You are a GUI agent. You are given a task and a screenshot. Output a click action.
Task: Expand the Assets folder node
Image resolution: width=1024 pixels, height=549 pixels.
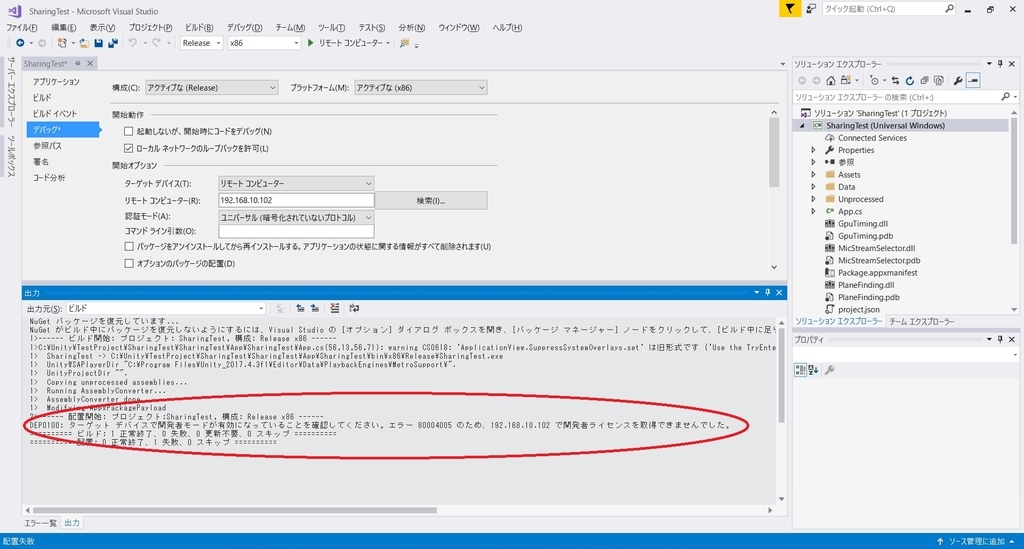tap(814, 174)
